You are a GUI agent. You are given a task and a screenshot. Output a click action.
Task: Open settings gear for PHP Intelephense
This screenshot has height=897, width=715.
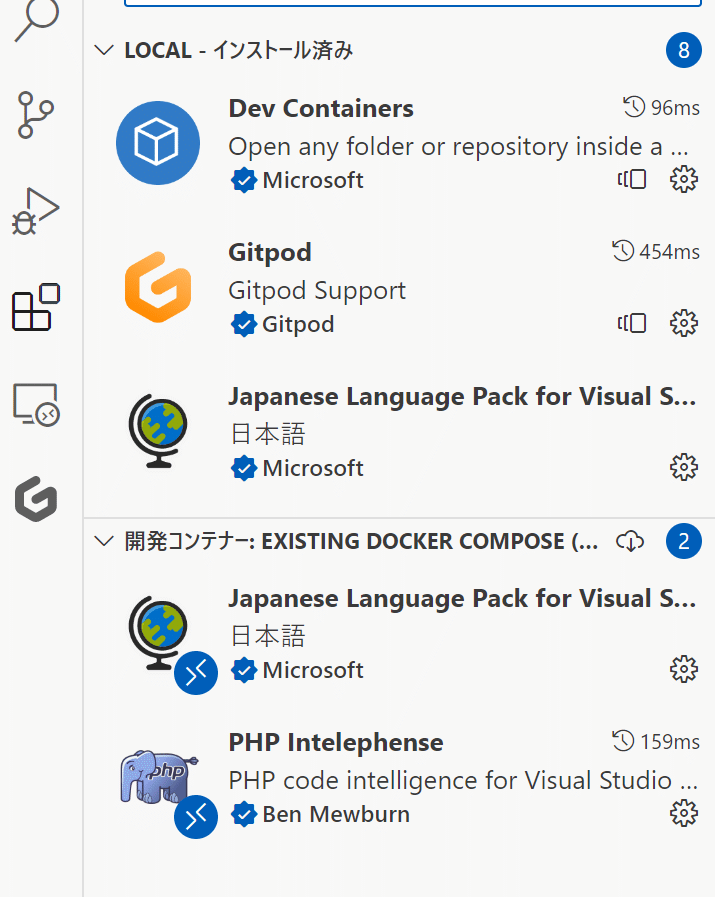coord(683,813)
